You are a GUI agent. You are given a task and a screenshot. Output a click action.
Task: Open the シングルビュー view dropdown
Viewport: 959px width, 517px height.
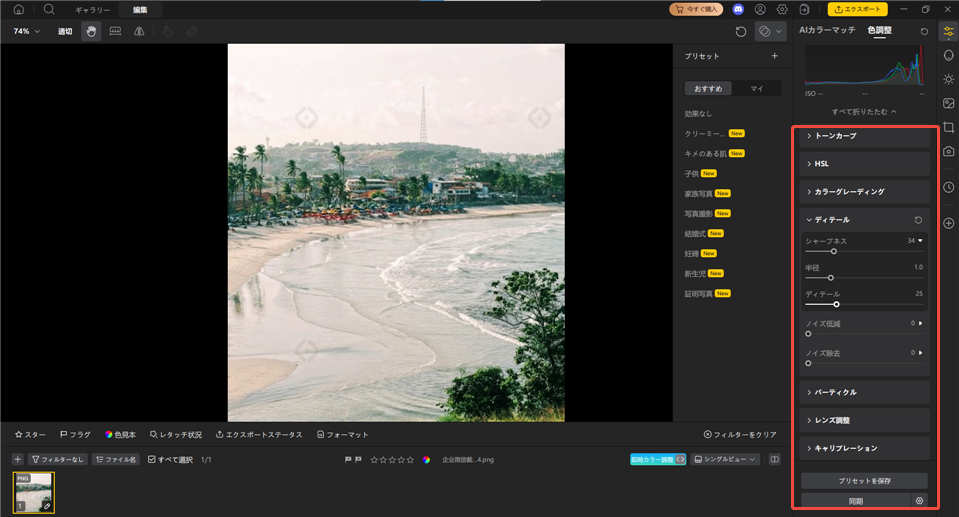click(x=725, y=459)
